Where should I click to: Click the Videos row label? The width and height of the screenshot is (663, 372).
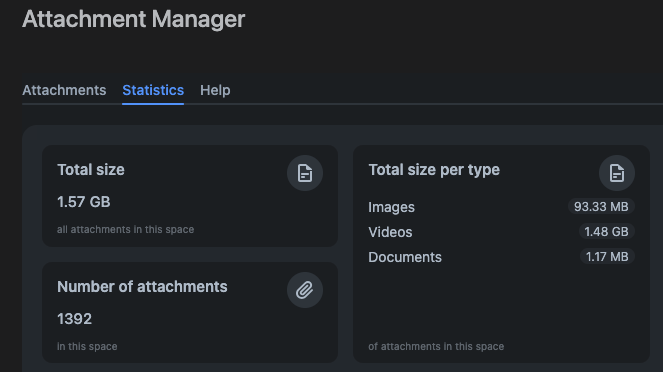point(390,232)
